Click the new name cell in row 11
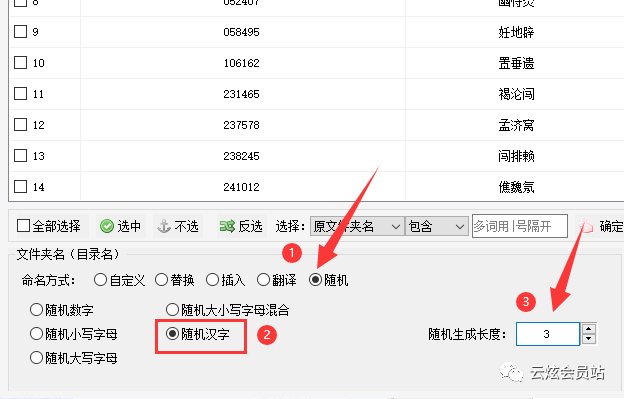Viewport: 624px width, 399px height. [516, 94]
